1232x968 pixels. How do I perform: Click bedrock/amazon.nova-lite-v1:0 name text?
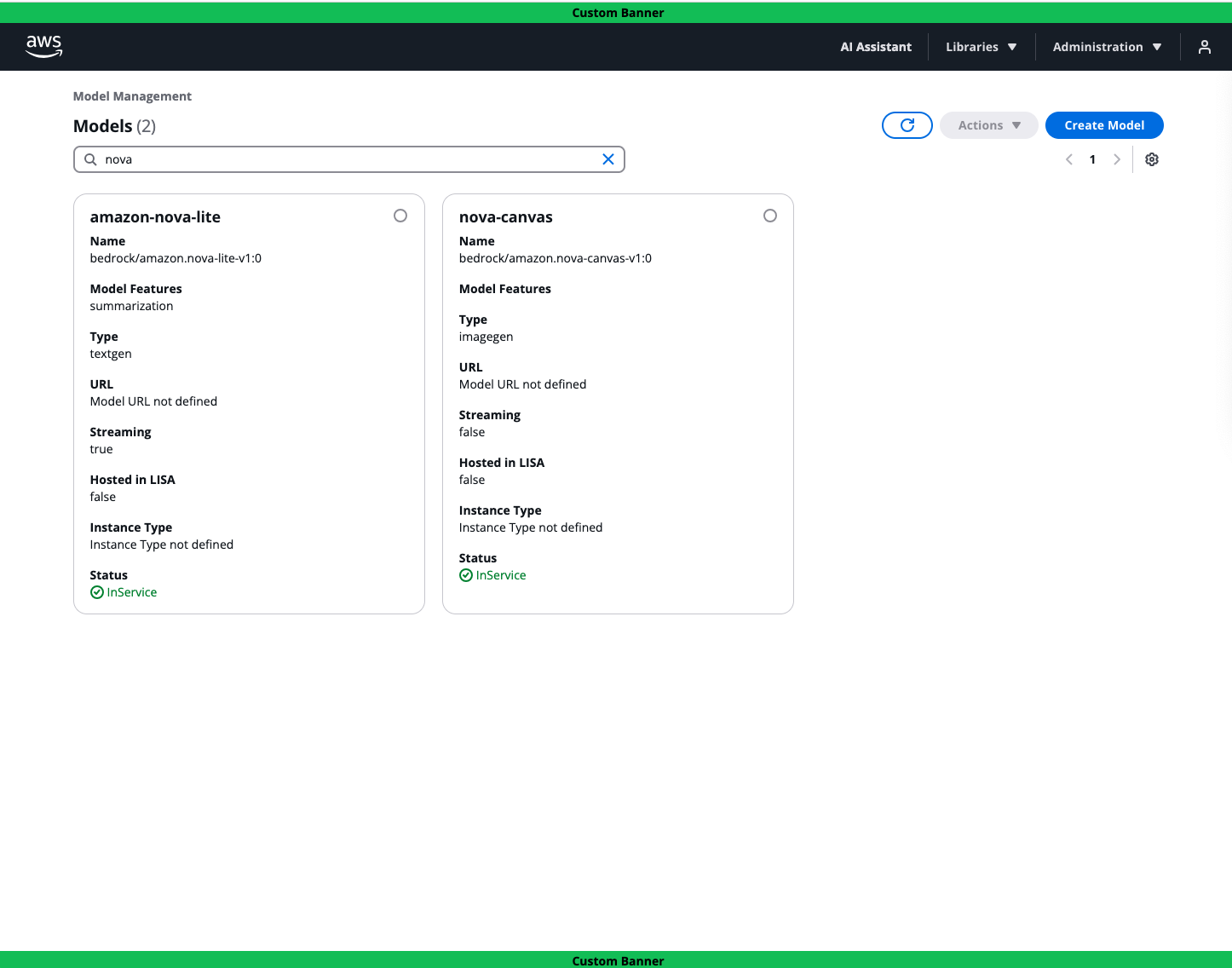pyautogui.click(x=176, y=258)
